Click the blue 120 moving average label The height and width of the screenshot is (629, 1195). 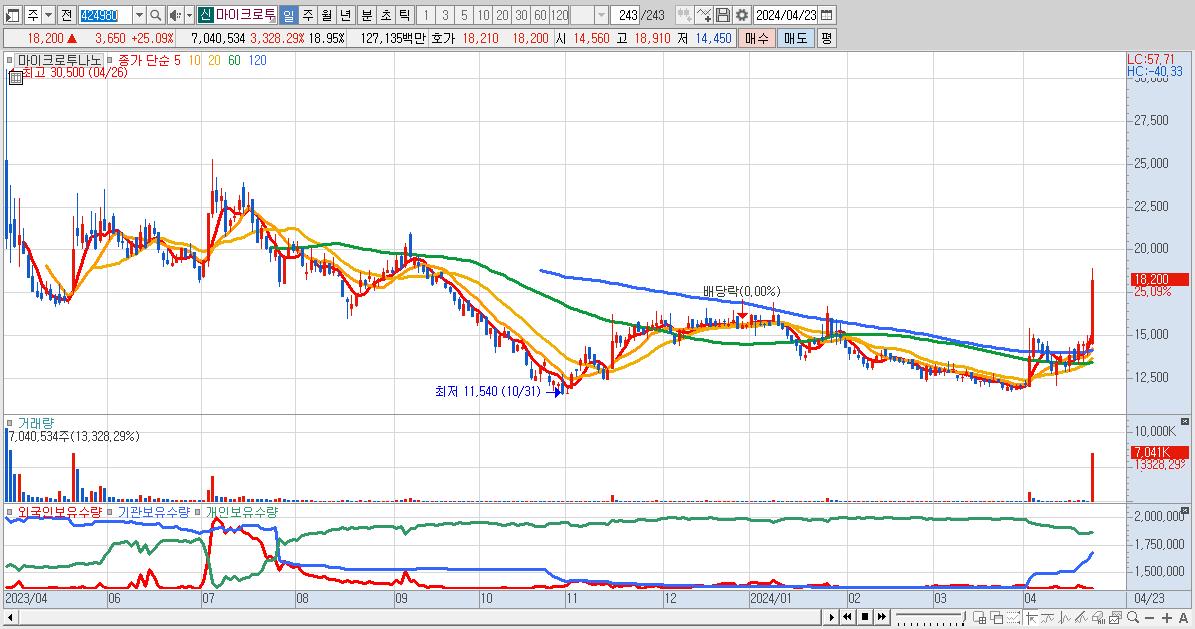tap(258, 60)
